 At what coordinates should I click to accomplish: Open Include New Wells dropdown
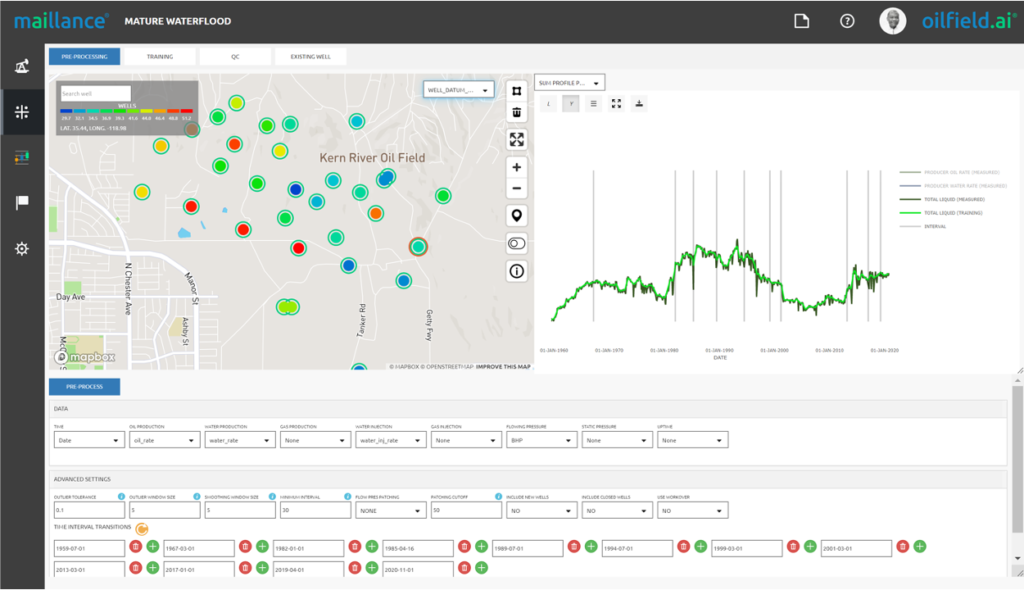(x=541, y=510)
